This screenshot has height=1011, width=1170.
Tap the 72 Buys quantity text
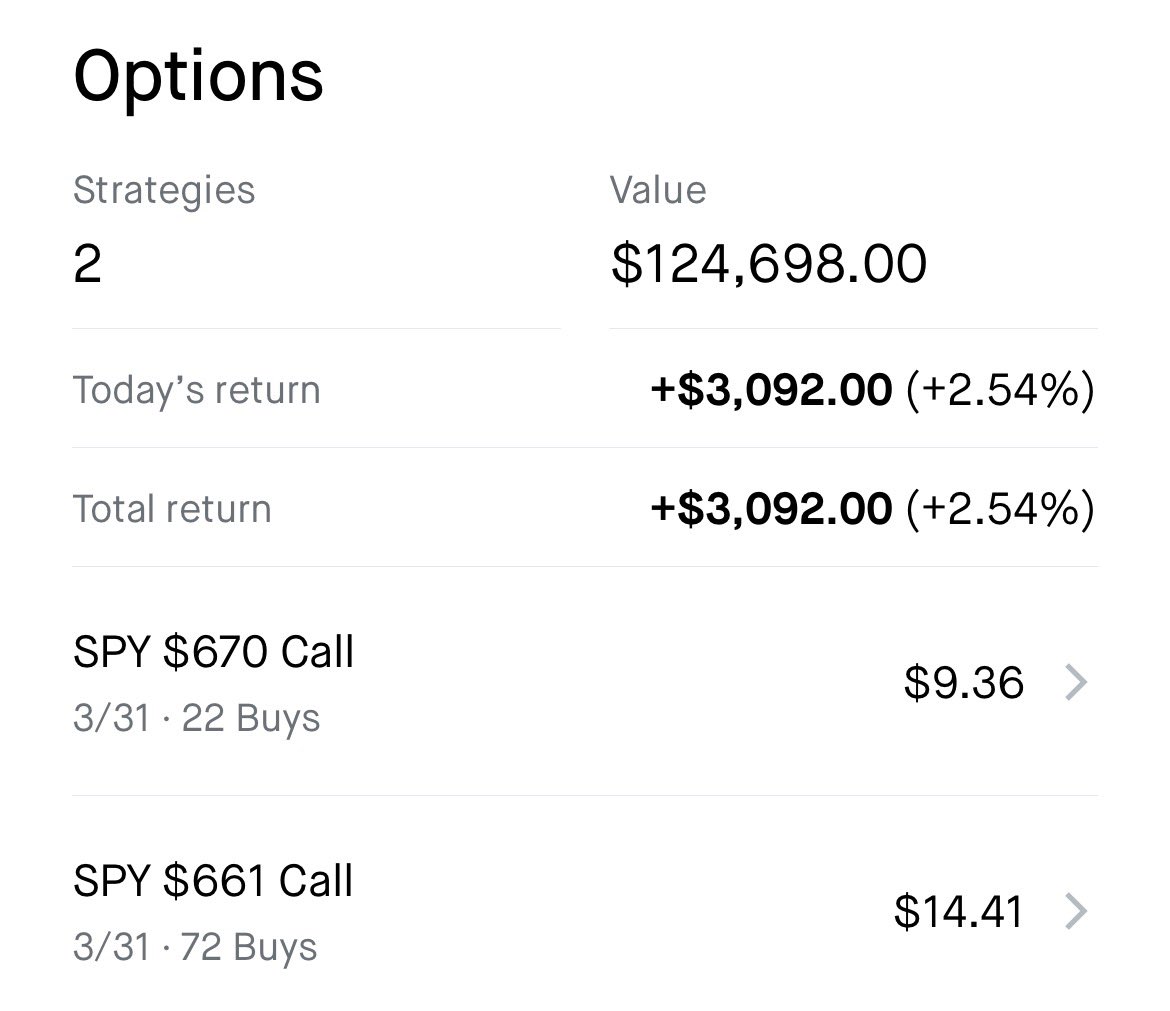(x=250, y=948)
